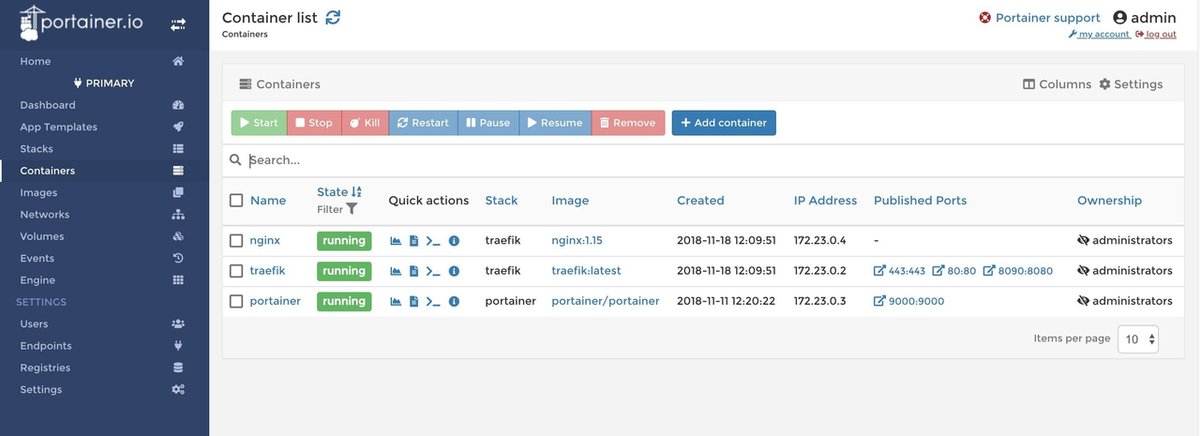Sort by State column header
This screenshot has height=436, width=1200.
[339, 192]
